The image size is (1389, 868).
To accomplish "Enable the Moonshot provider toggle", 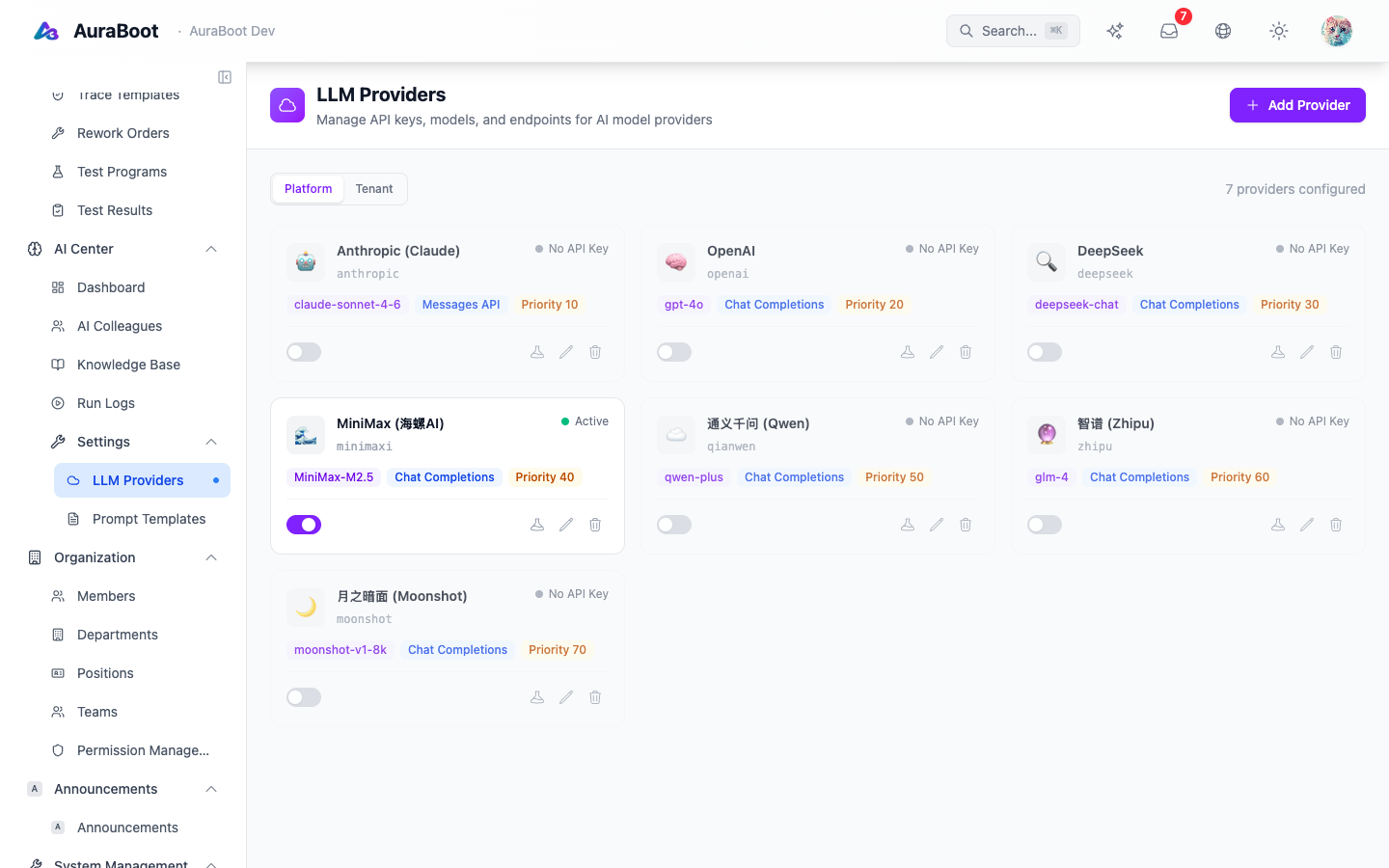I will pyautogui.click(x=304, y=697).
